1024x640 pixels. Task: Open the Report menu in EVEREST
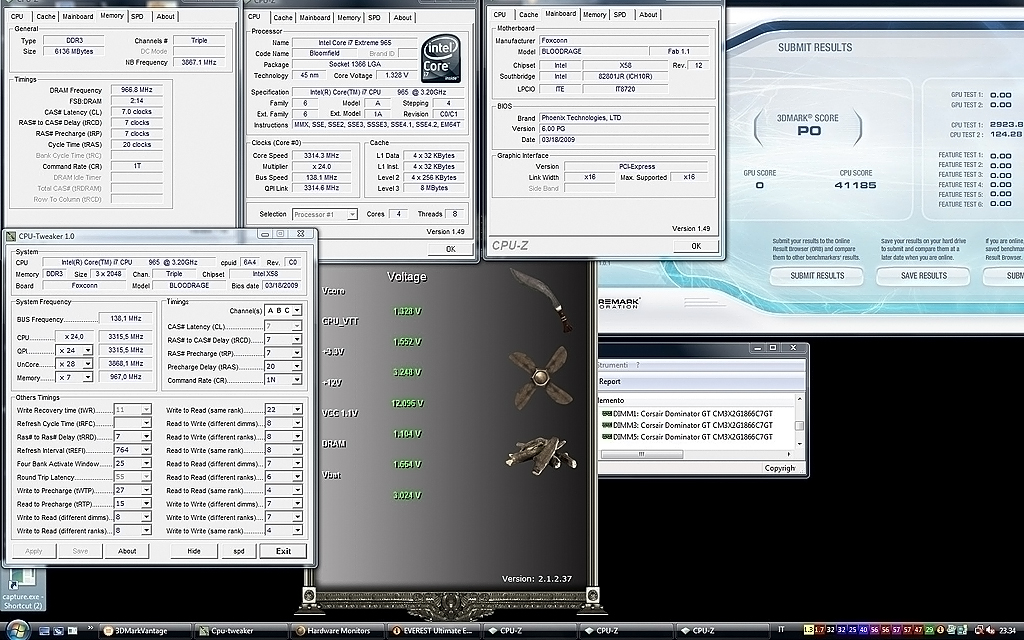point(609,381)
